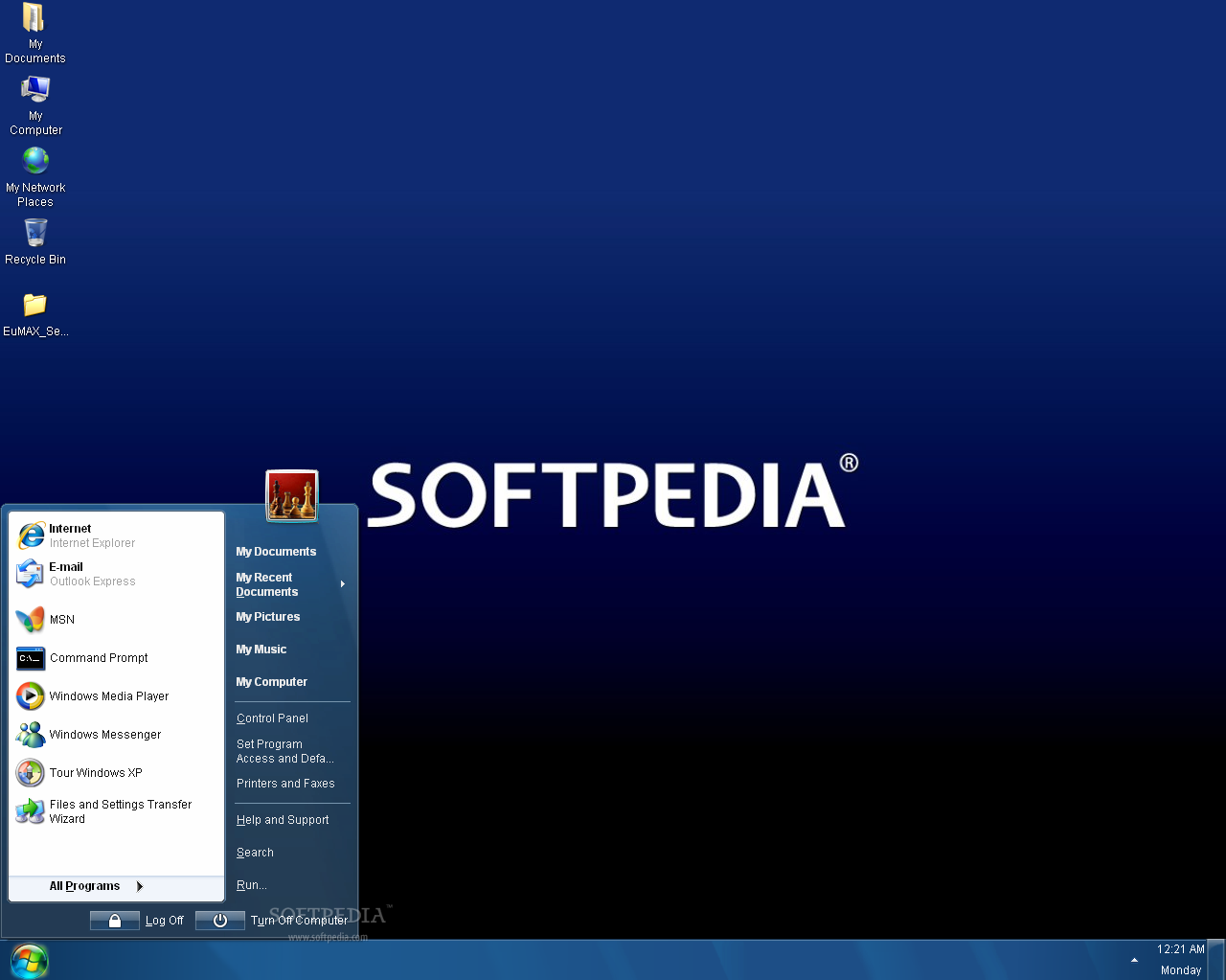Click the Command Prompt label

click(x=99, y=658)
